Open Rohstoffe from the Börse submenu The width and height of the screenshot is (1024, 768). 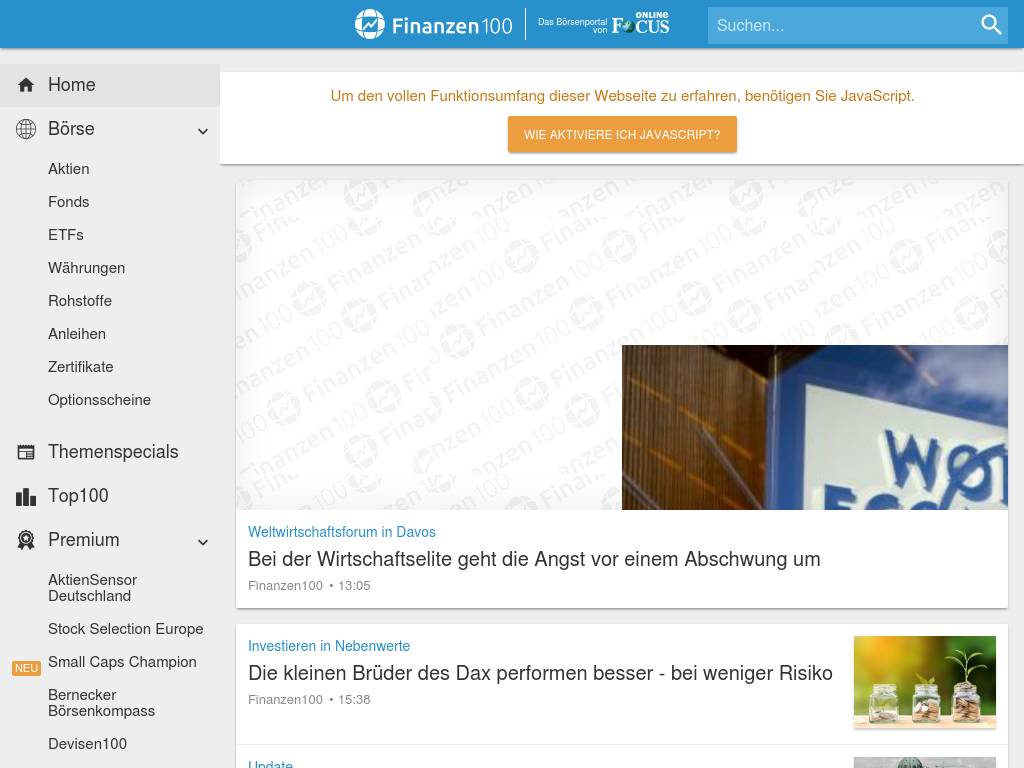pos(80,301)
